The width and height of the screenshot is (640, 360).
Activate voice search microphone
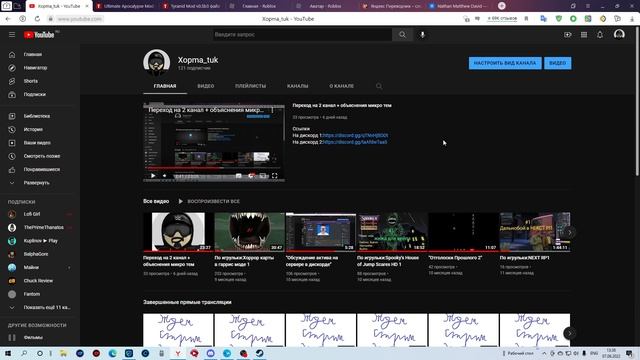pyautogui.click(x=422, y=35)
